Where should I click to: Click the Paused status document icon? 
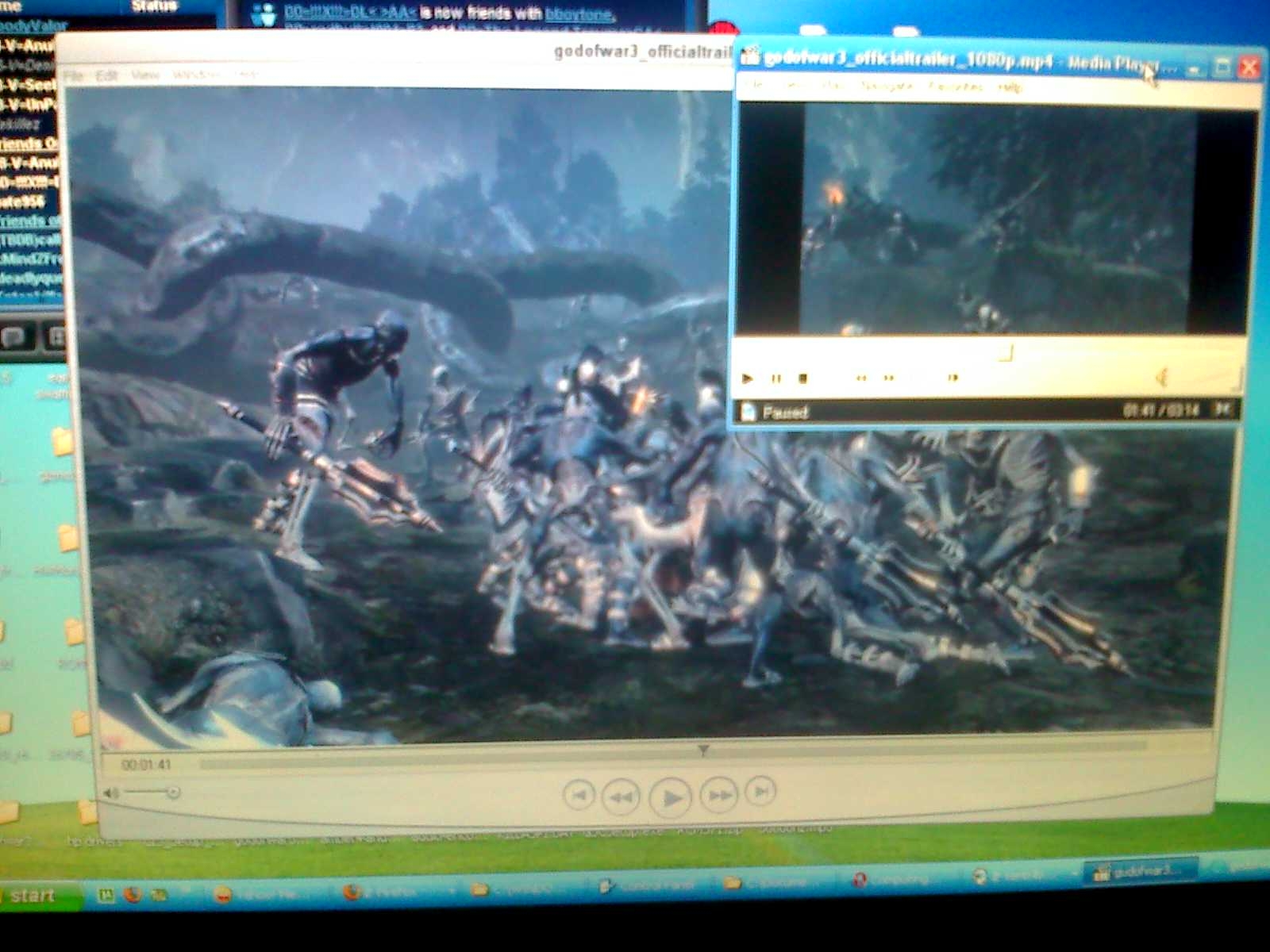pyautogui.click(x=747, y=412)
